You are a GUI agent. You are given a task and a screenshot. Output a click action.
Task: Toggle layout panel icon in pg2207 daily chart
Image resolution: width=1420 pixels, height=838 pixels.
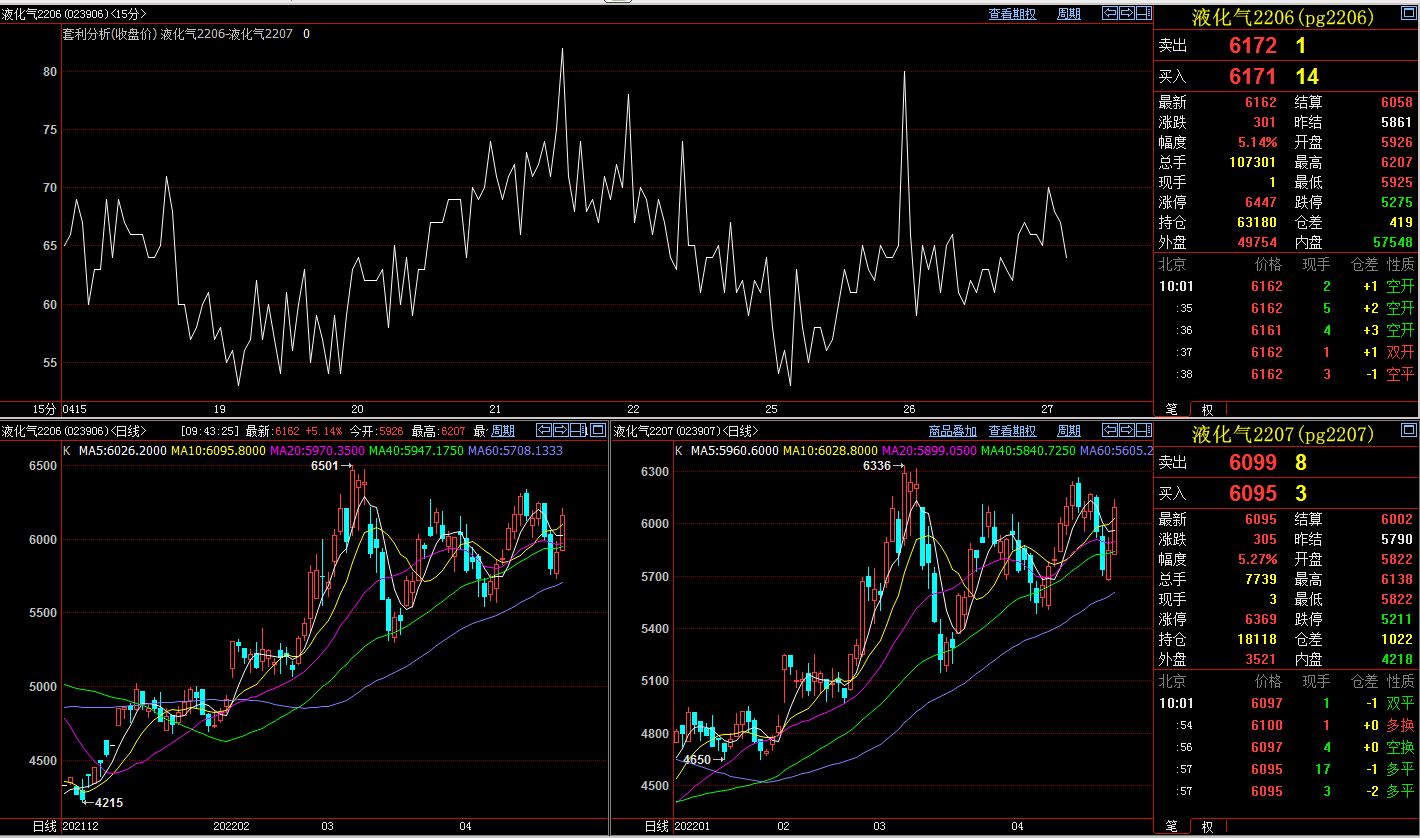click(x=1144, y=430)
